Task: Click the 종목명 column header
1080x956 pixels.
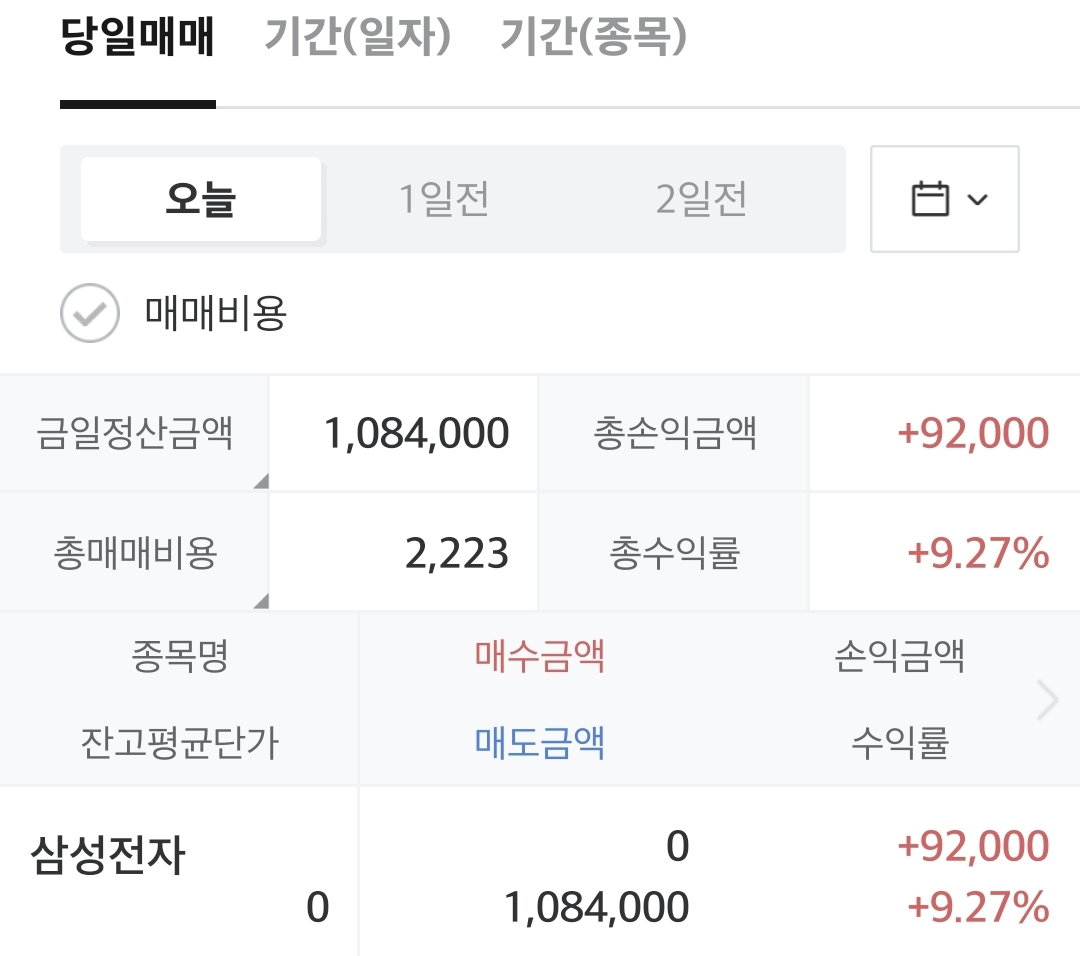Action: 180,656
